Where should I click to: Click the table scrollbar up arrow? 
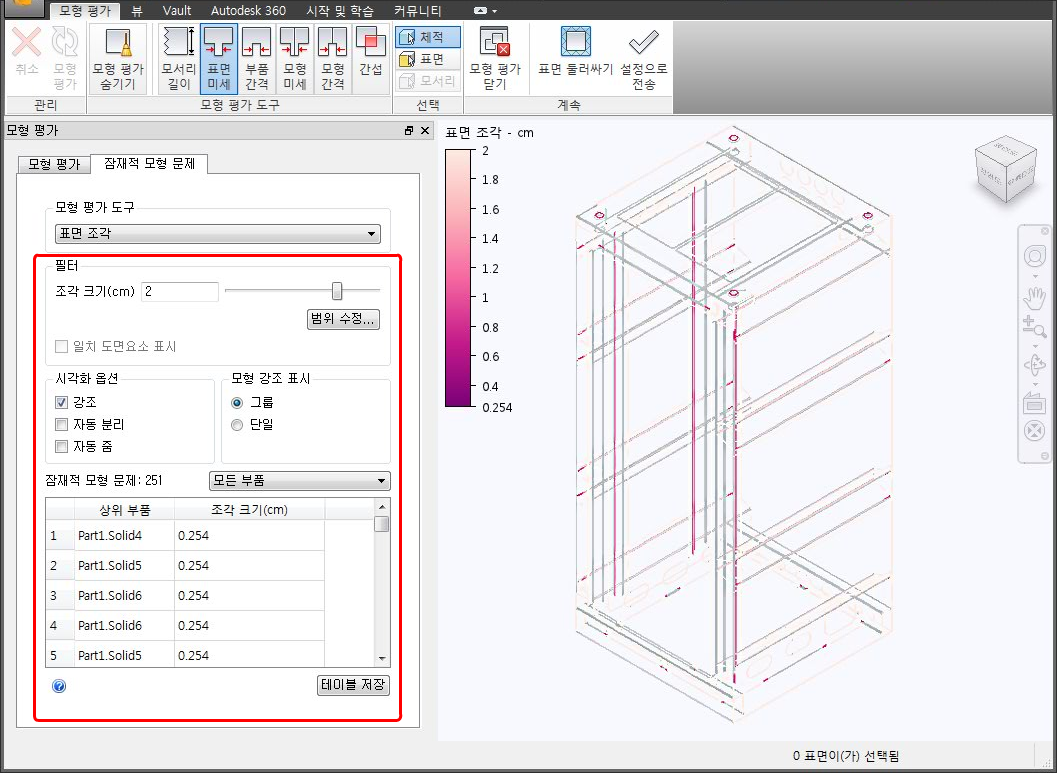click(x=382, y=507)
